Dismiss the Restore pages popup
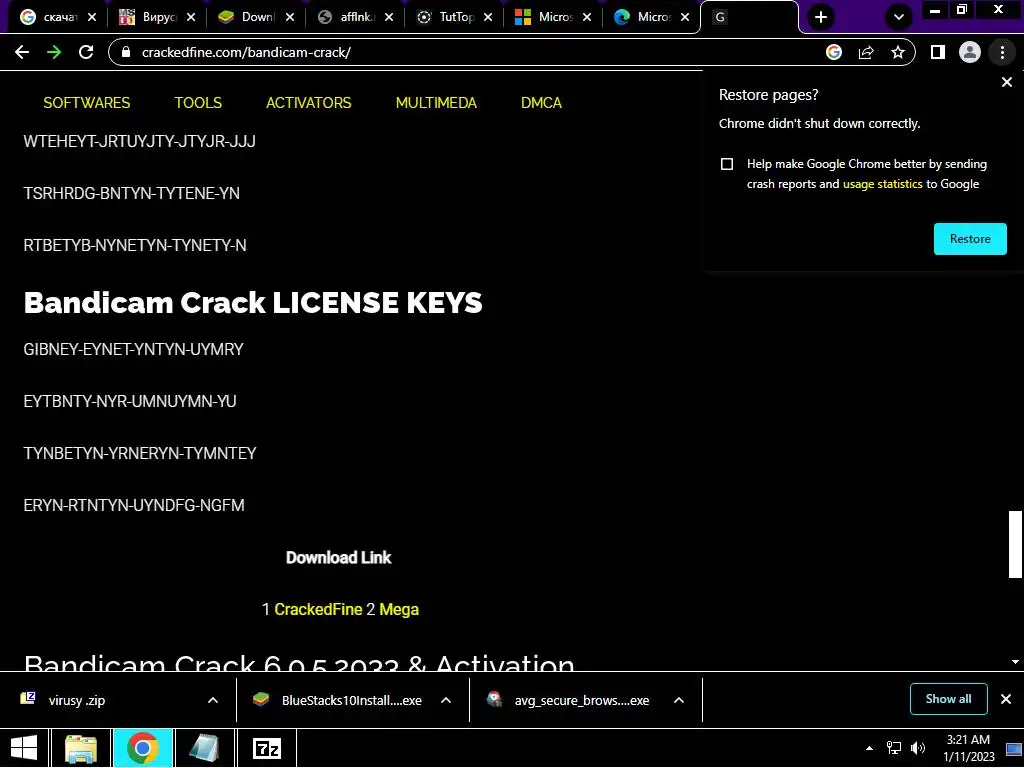Image resolution: width=1024 pixels, height=768 pixels. tap(1007, 82)
